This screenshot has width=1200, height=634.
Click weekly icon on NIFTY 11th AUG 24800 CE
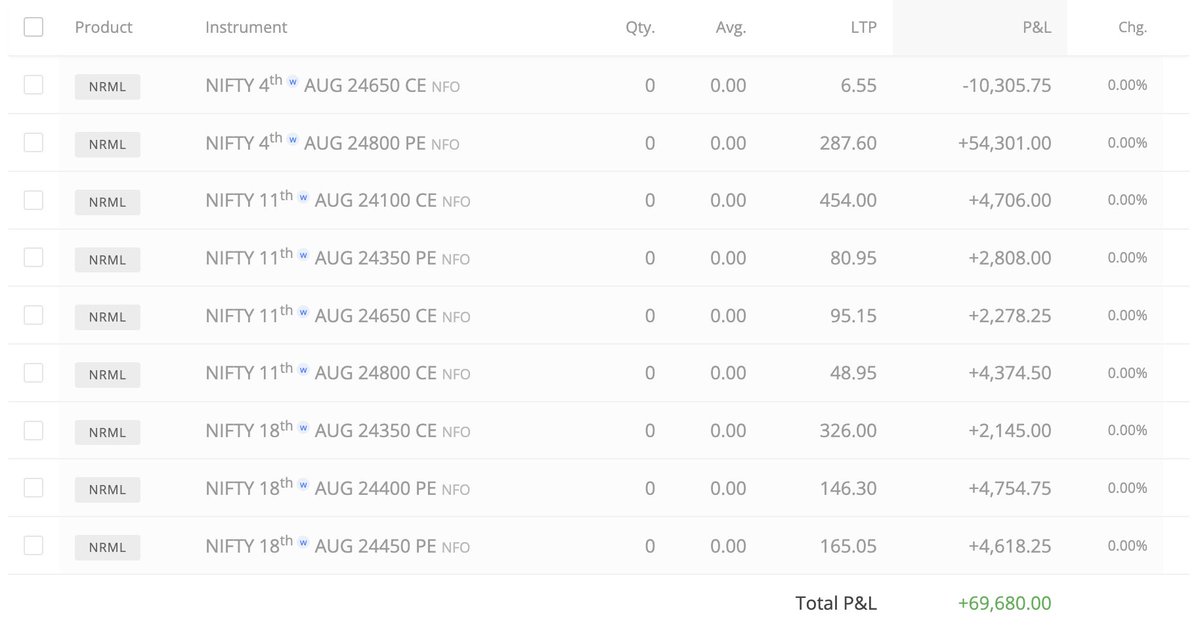tap(303, 371)
